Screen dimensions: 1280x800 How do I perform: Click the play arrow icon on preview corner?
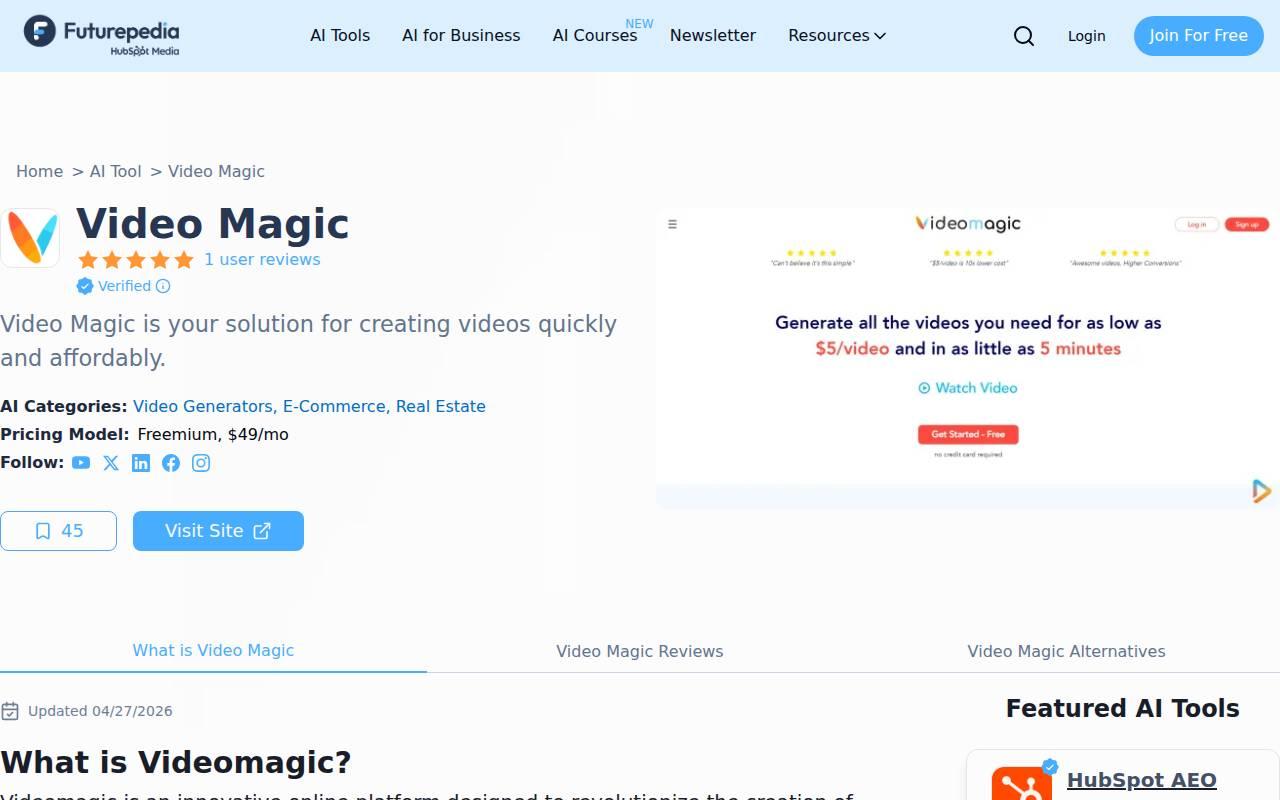coord(1261,491)
